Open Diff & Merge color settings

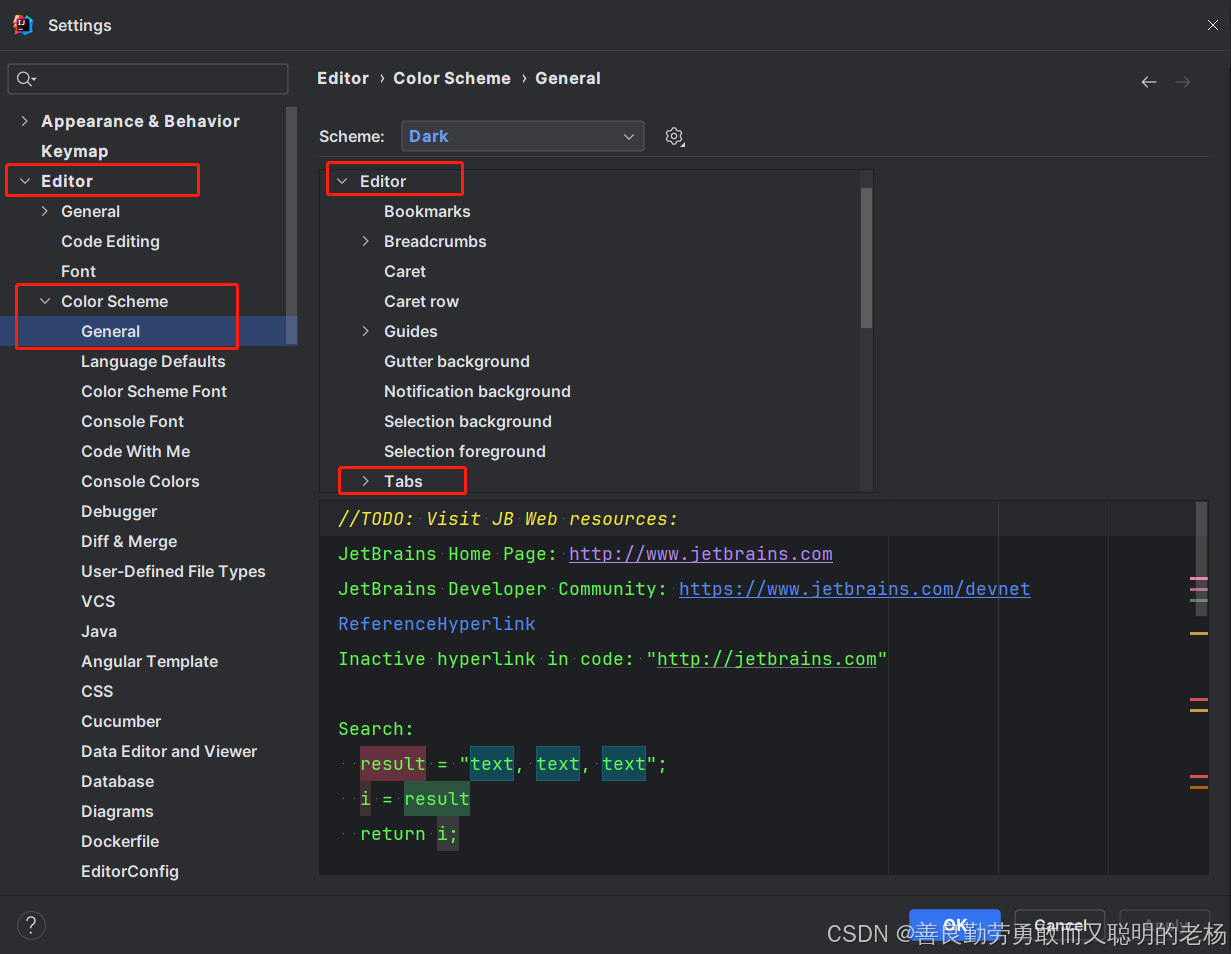tap(129, 541)
